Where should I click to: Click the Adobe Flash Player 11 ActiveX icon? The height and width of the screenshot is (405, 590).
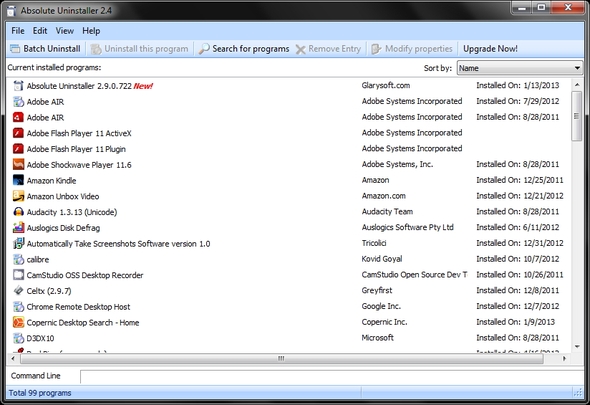pos(18,133)
